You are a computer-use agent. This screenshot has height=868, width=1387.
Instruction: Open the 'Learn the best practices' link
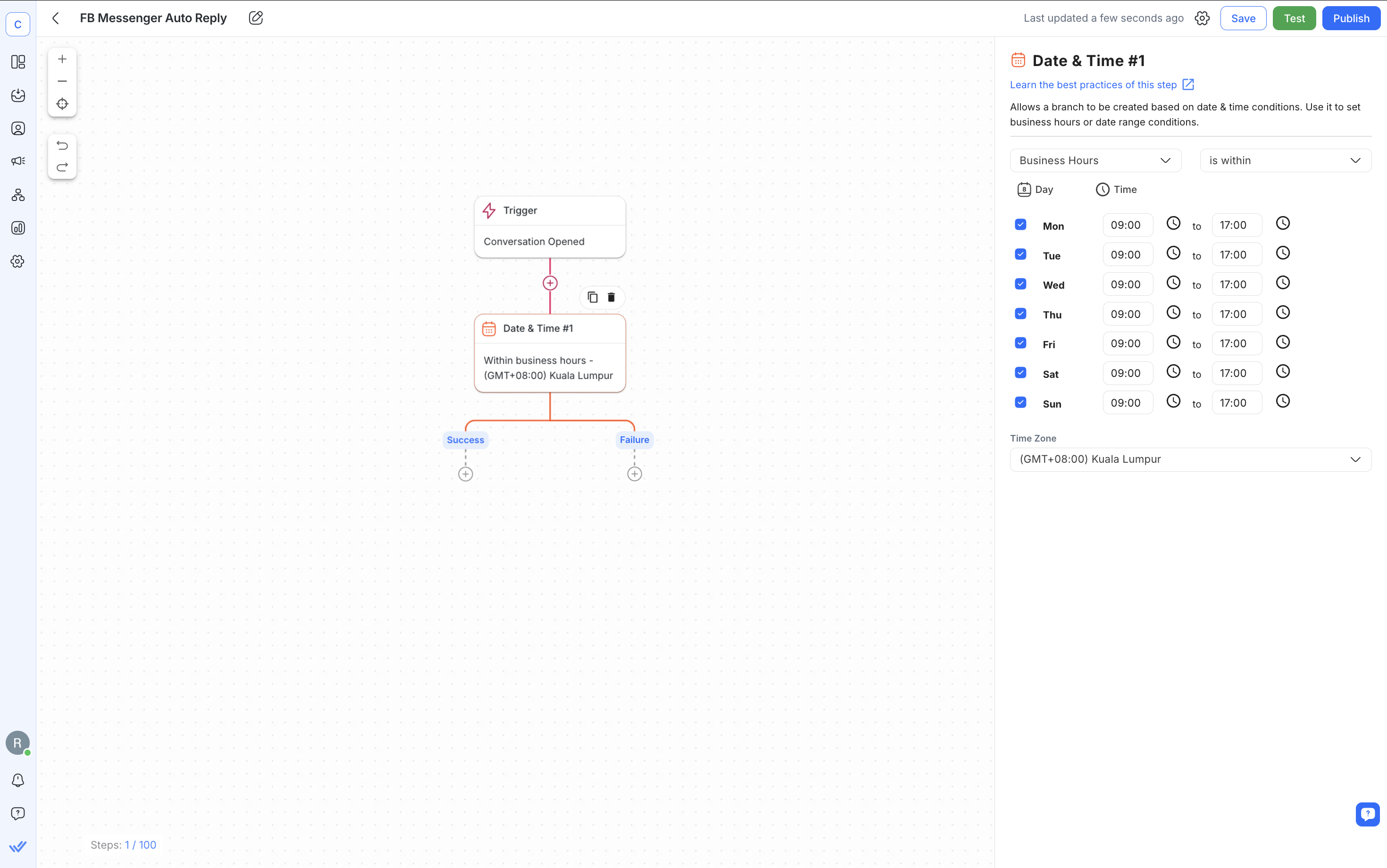point(1093,84)
